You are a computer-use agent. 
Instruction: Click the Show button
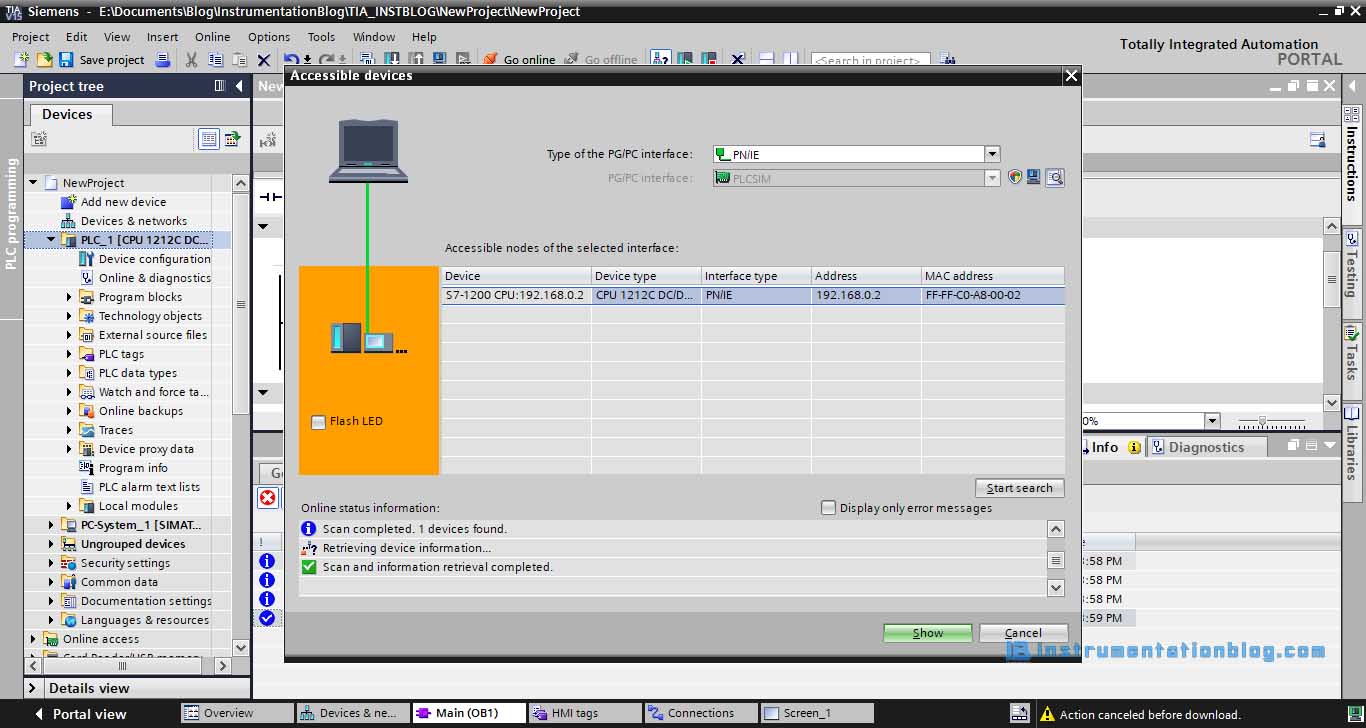point(928,633)
